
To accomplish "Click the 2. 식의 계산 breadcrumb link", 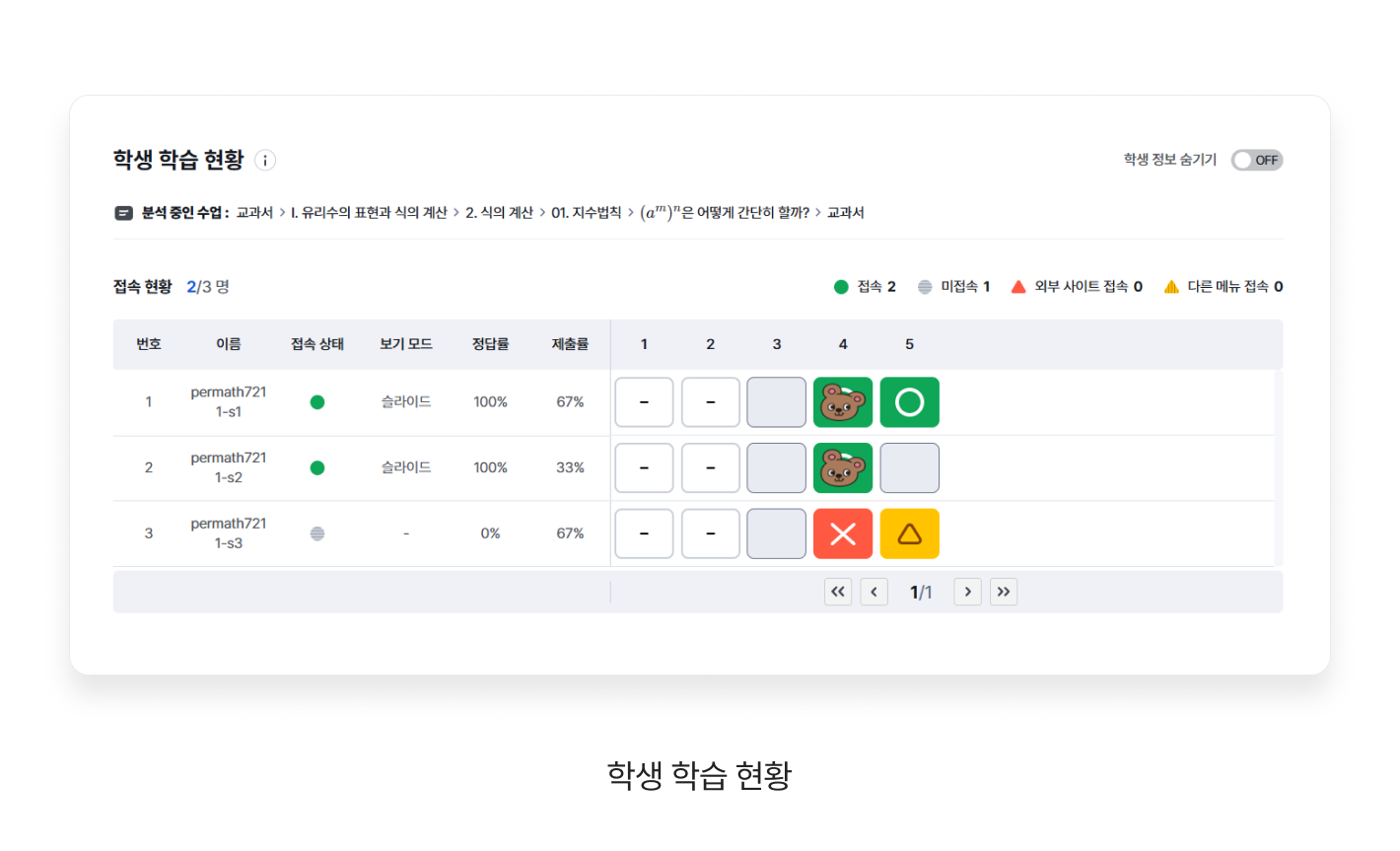I will coord(499,213).
